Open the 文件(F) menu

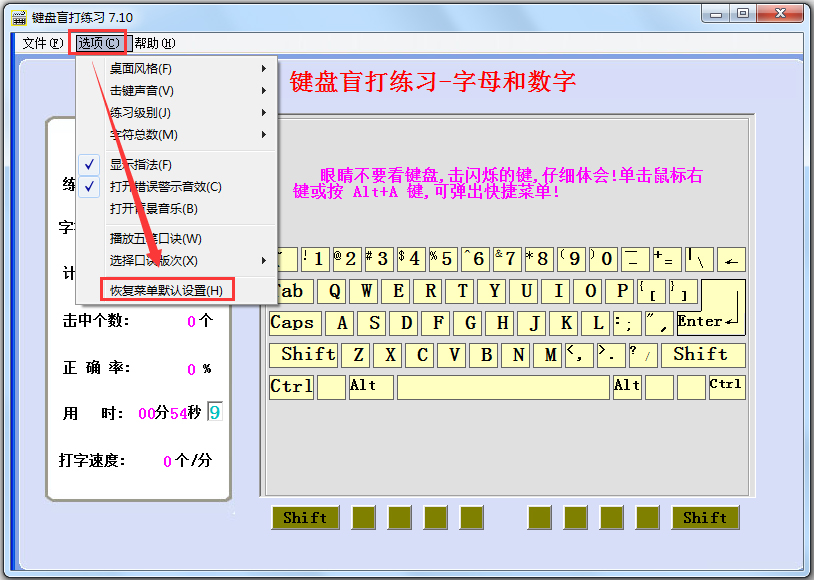click(43, 43)
